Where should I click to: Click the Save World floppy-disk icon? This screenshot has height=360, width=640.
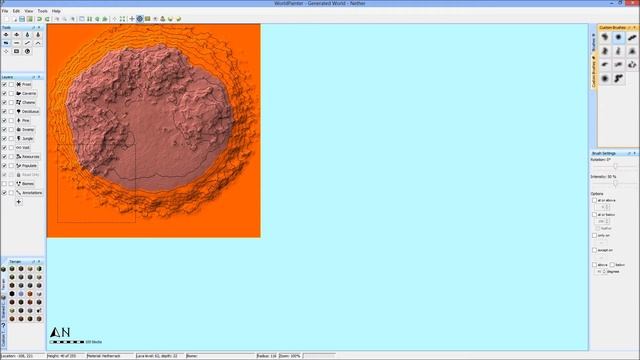click(x=22, y=19)
